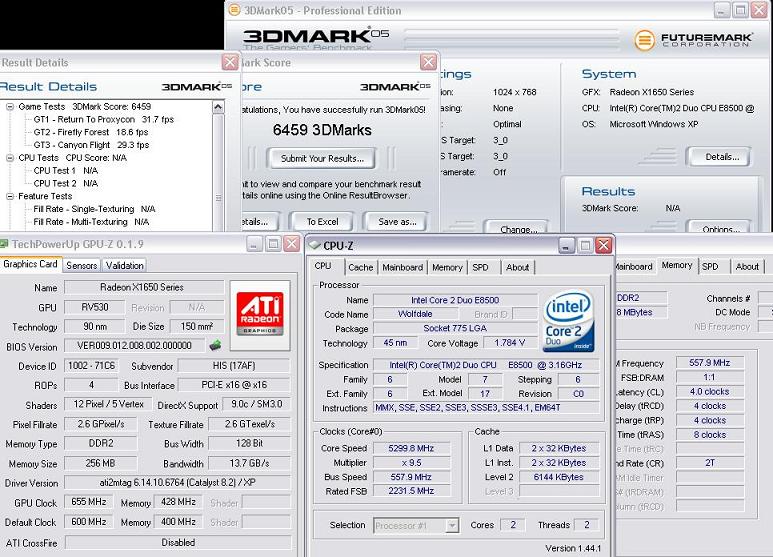Image resolution: width=773 pixels, height=557 pixels.
Task: Open the front CPU-Z About tab
Action: click(517, 267)
